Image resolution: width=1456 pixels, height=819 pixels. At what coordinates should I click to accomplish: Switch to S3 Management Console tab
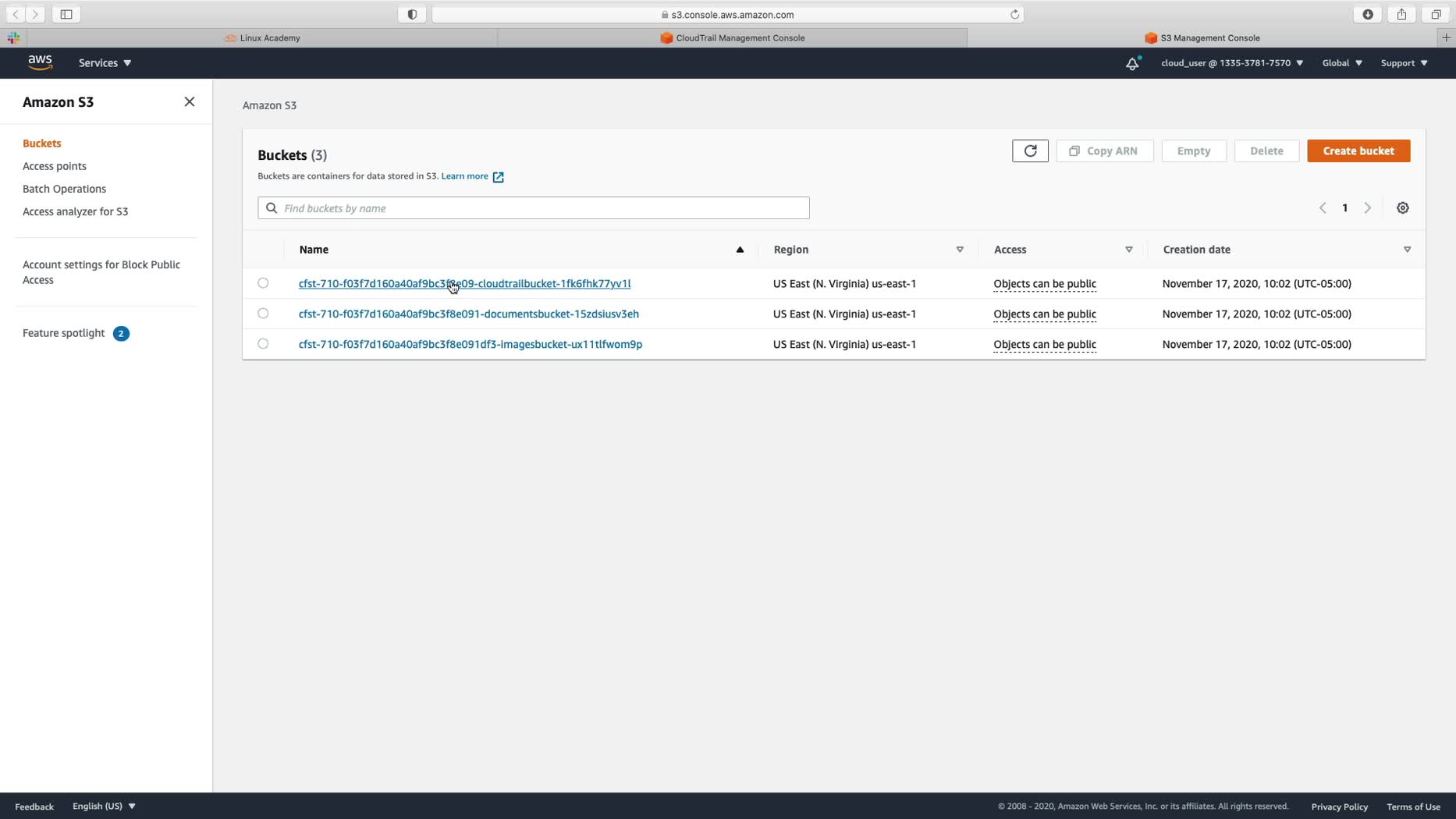pyautogui.click(x=1202, y=37)
